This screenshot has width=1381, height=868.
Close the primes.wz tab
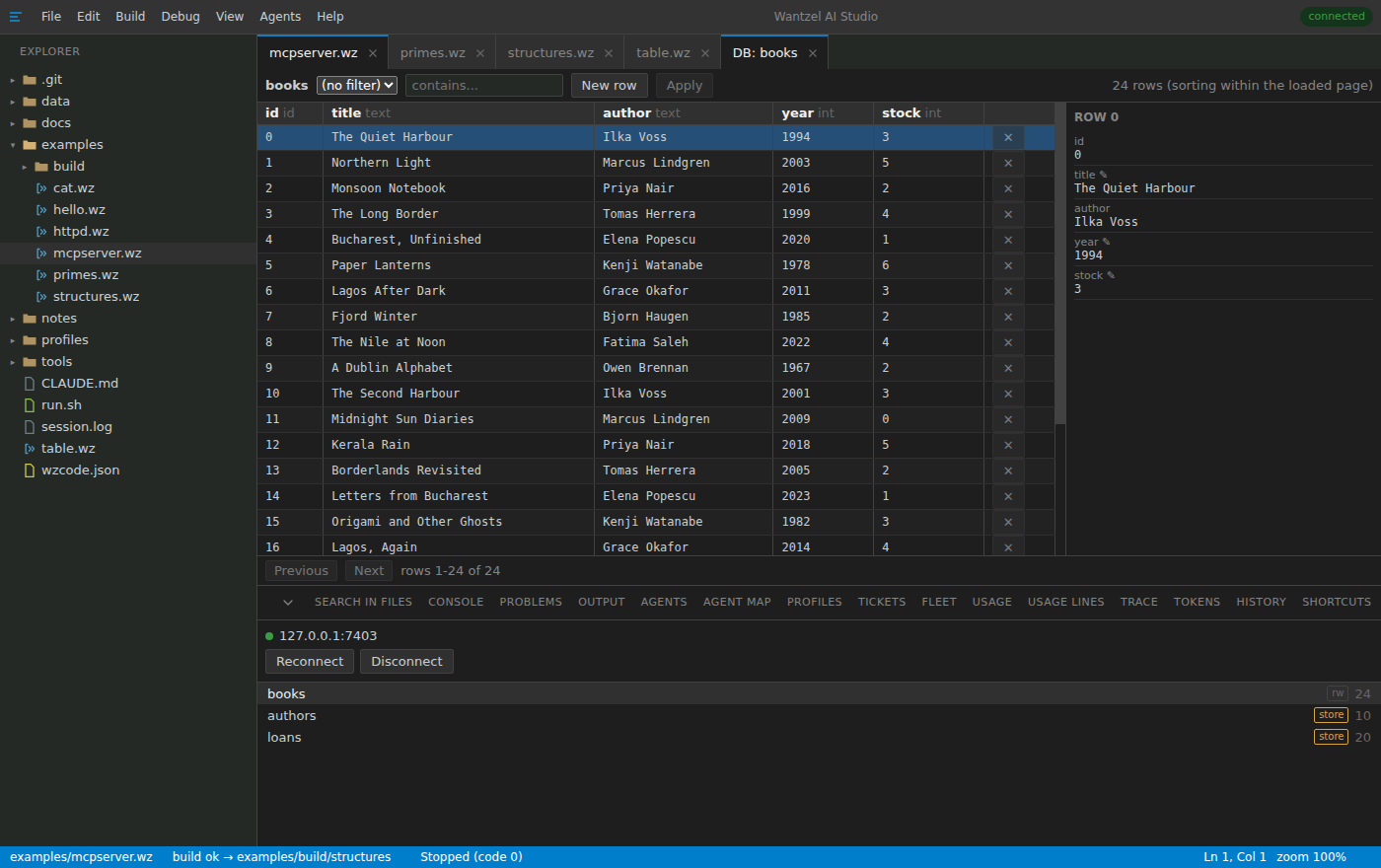[480, 53]
